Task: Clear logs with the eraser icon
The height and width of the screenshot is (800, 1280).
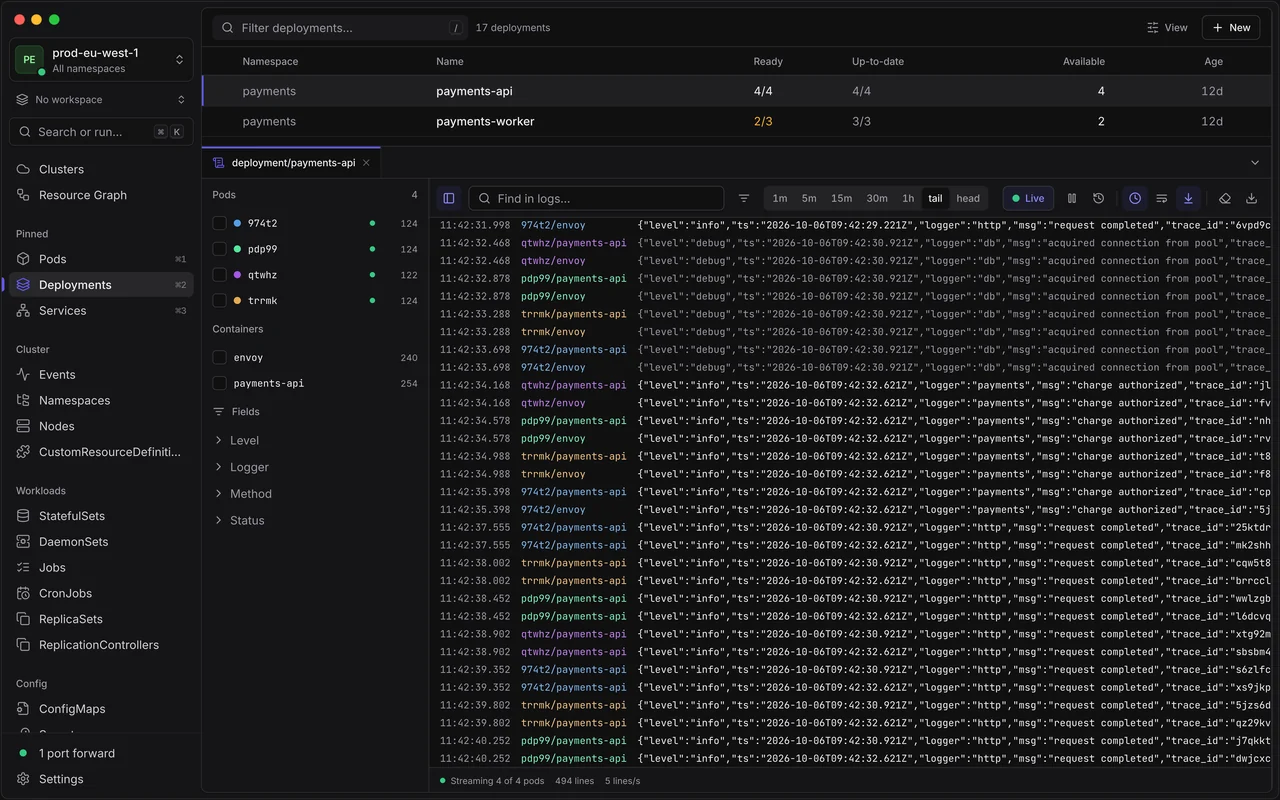Action: click(1225, 198)
